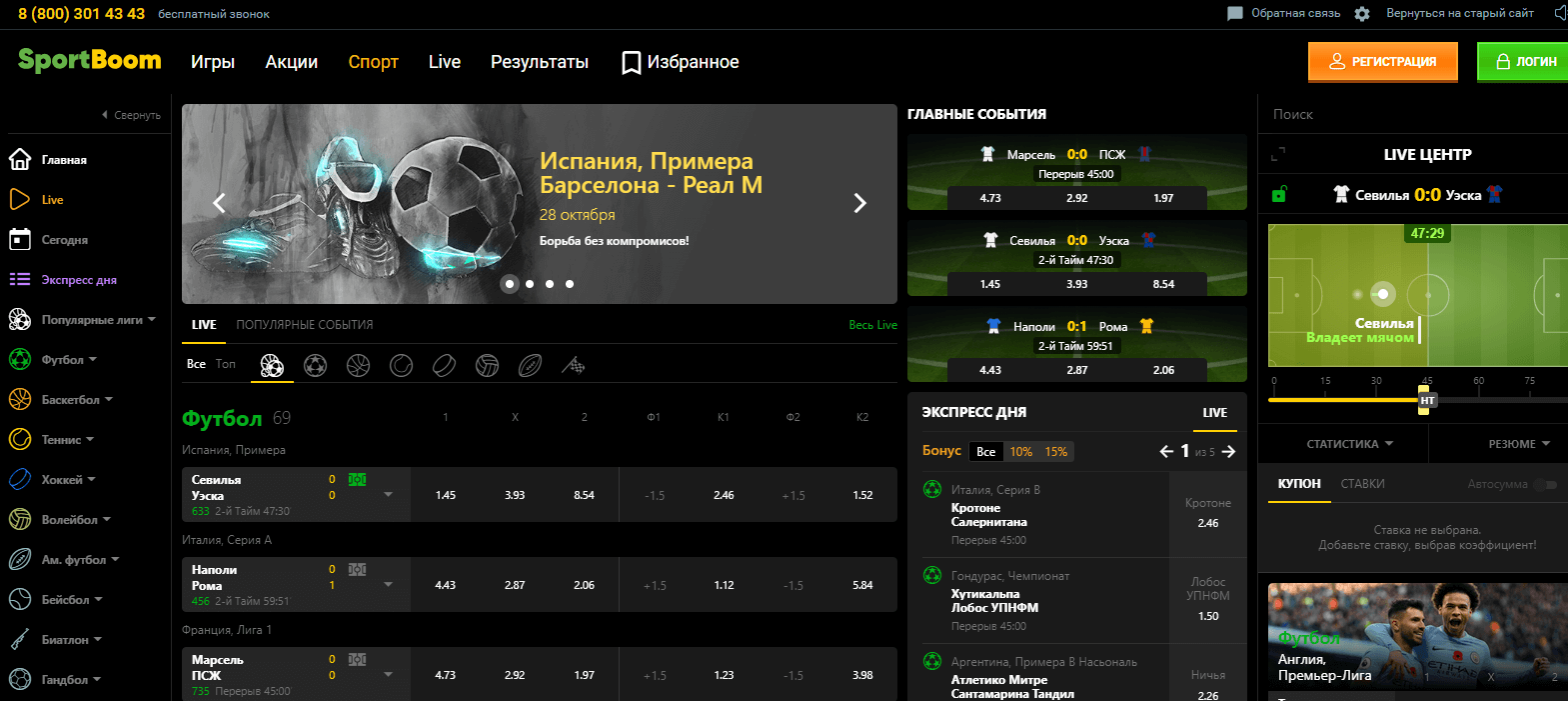Click the Баскетбол icon in sidebar
Viewport: 1568px width, 701px height.
click(x=20, y=399)
